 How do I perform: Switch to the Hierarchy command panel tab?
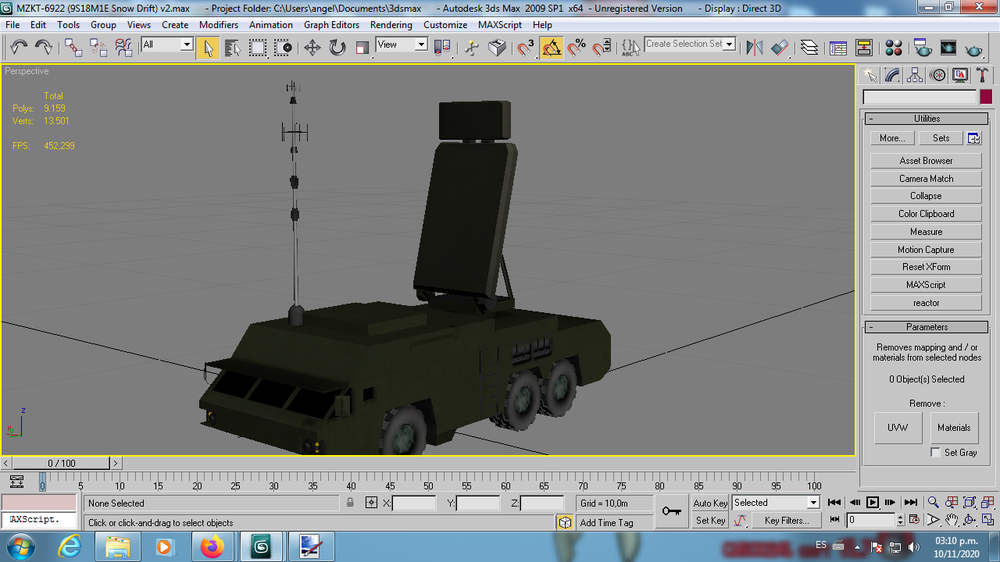pyautogui.click(x=915, y=75)
